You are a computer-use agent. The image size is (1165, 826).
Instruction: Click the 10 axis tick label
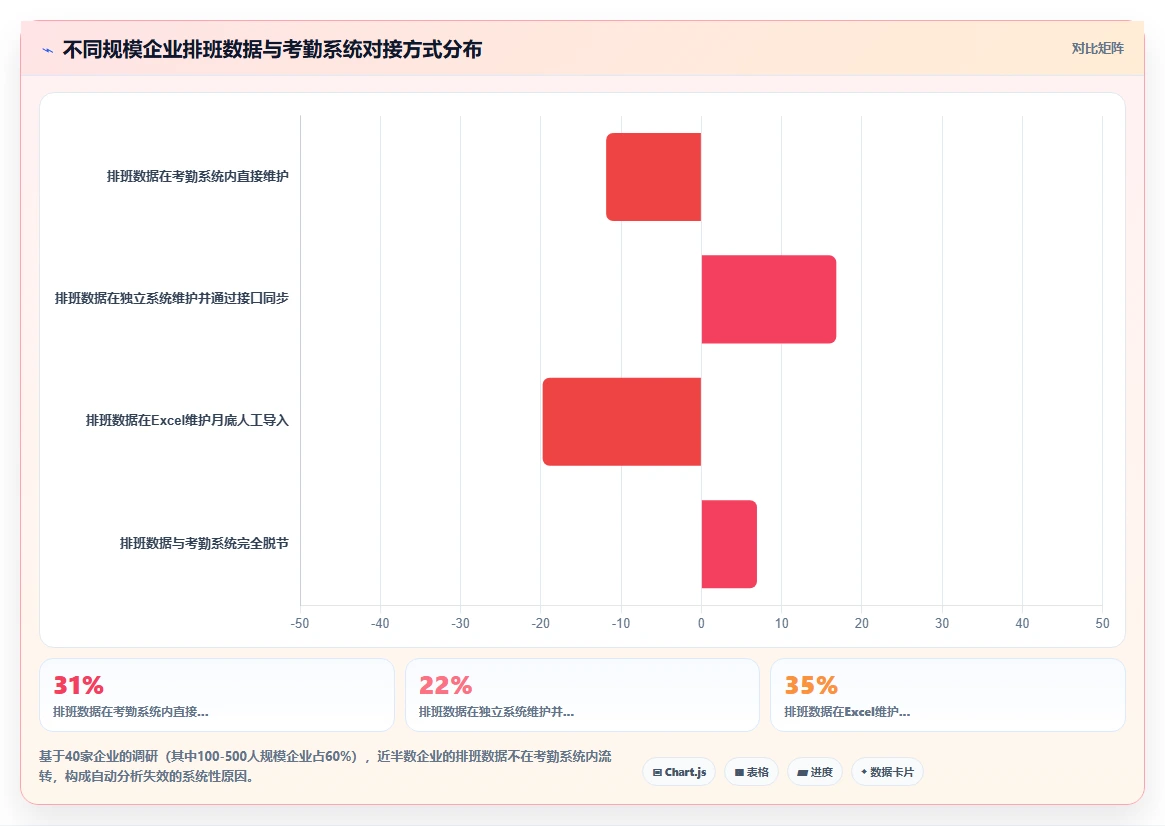point(782,623)
